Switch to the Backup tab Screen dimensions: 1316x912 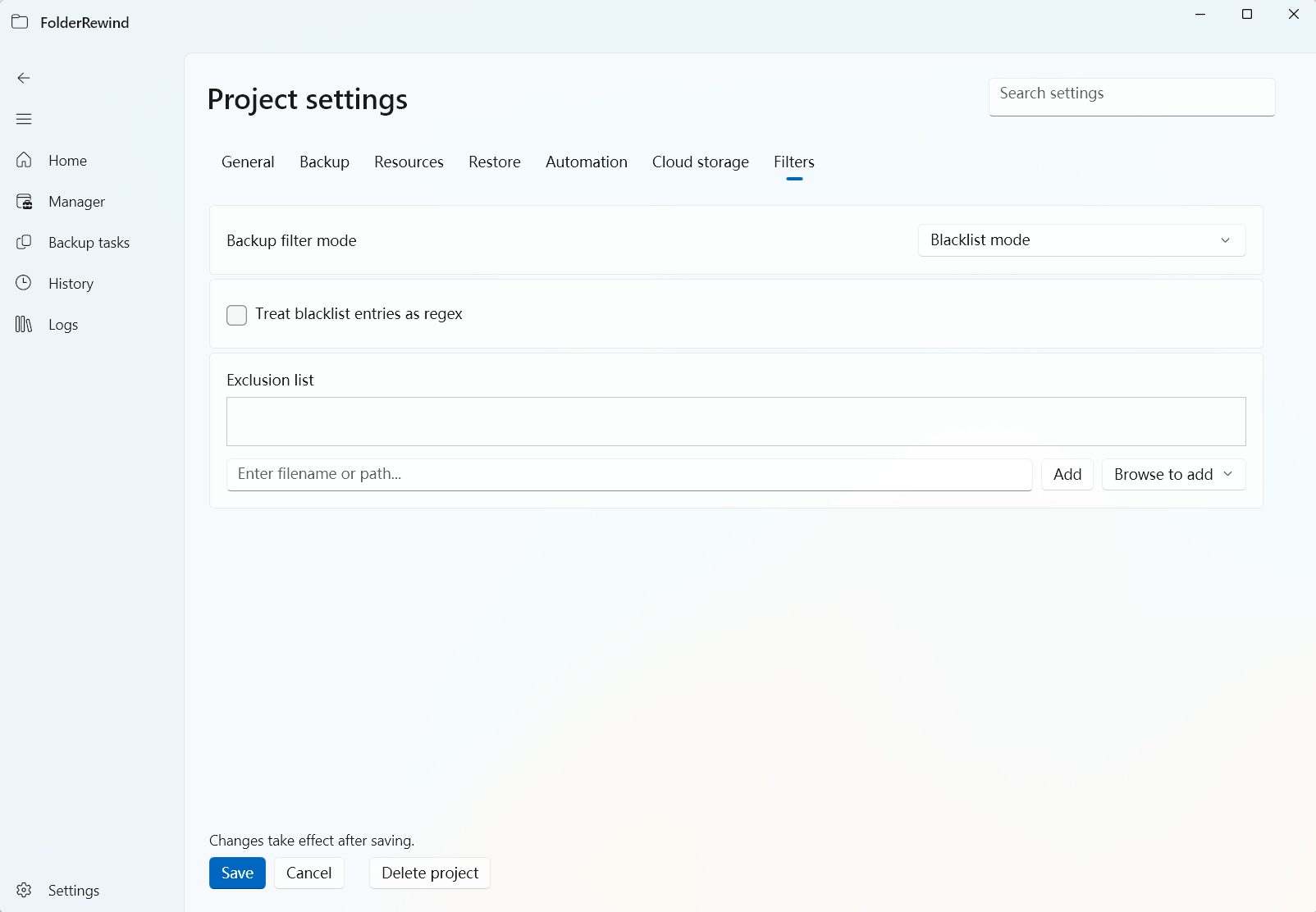[324, 162]
